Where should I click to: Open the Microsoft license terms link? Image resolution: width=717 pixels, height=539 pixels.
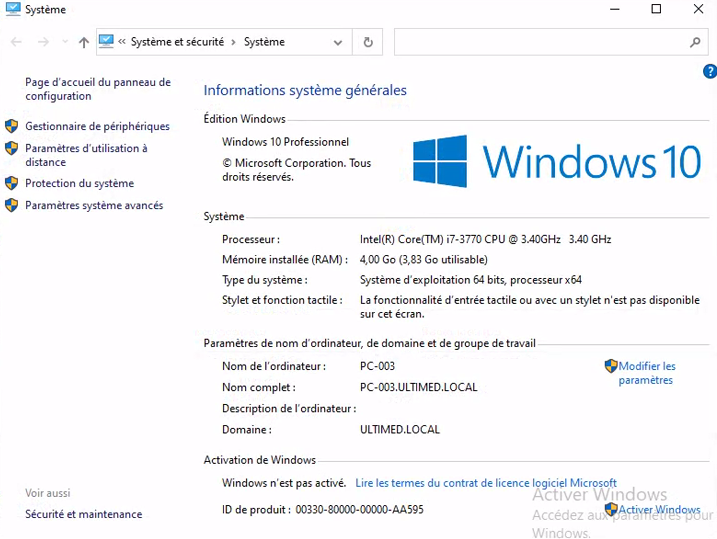486,483
